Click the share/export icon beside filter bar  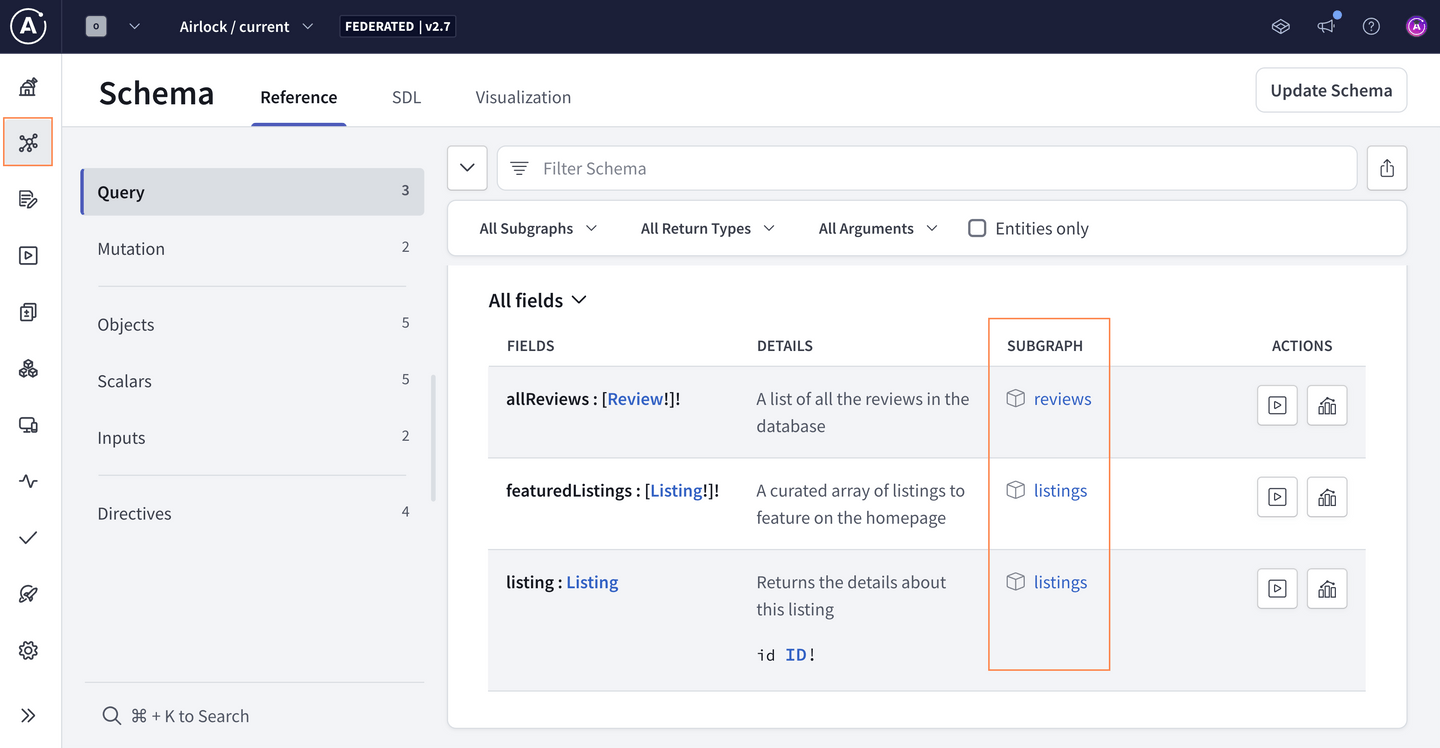[x=1386, y=168]
